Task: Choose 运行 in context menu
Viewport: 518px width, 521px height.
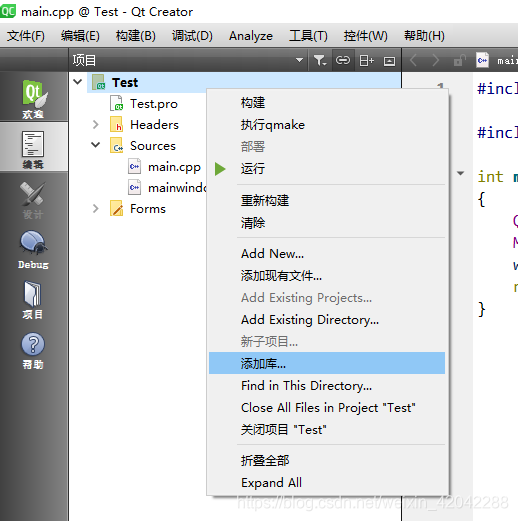Action: pyautogui.click(x=327, y=169)
